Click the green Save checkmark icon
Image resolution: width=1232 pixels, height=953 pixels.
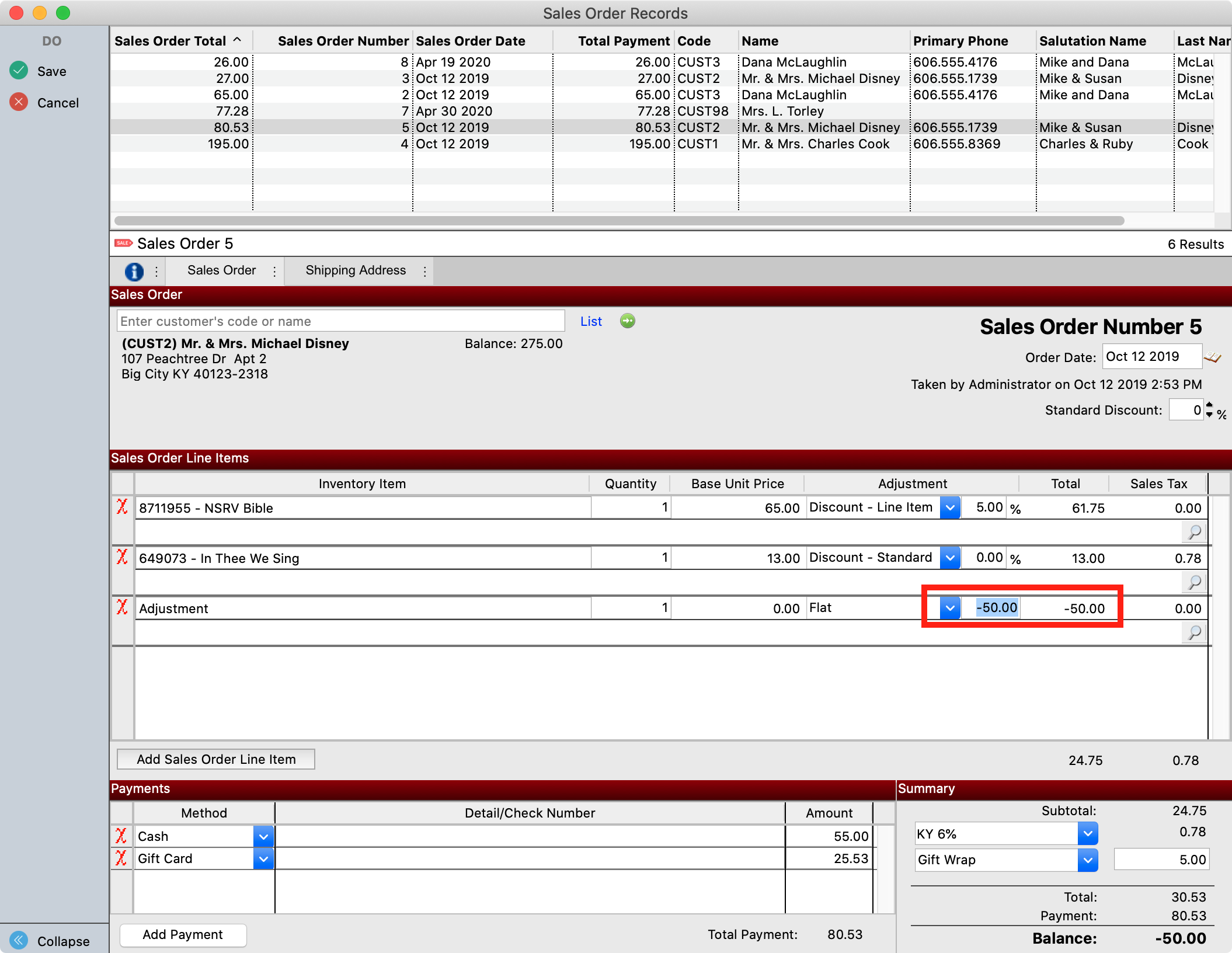pyautogui.click(x=19, y=71)
